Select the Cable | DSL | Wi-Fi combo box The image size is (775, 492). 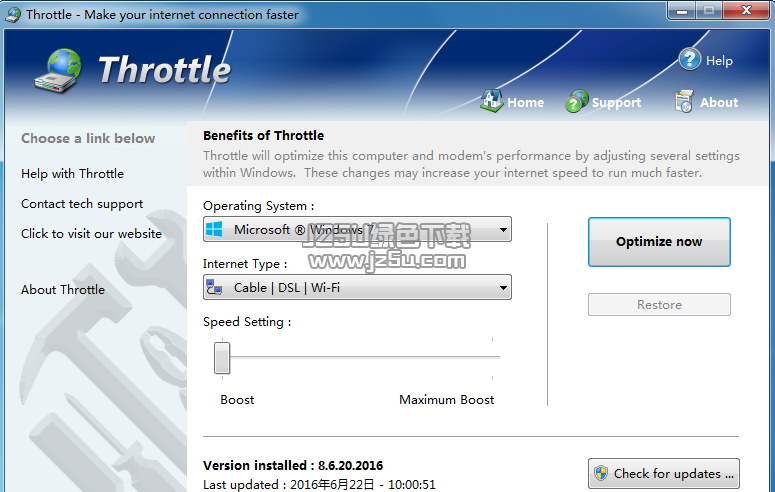[x=357, y=287]
